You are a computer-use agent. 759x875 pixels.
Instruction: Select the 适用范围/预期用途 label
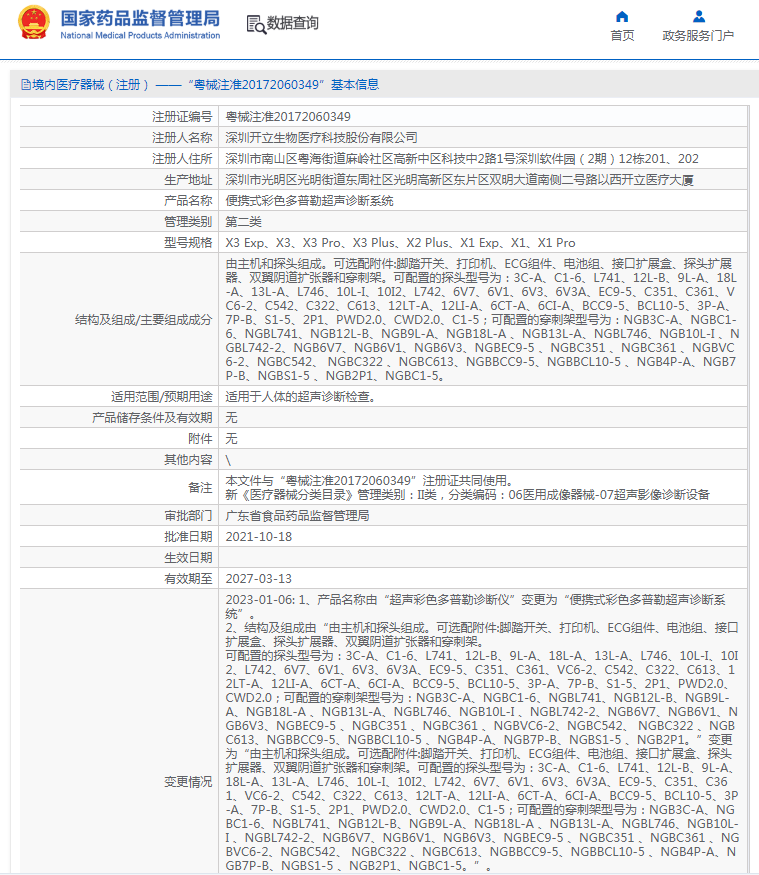click(162, 397)
